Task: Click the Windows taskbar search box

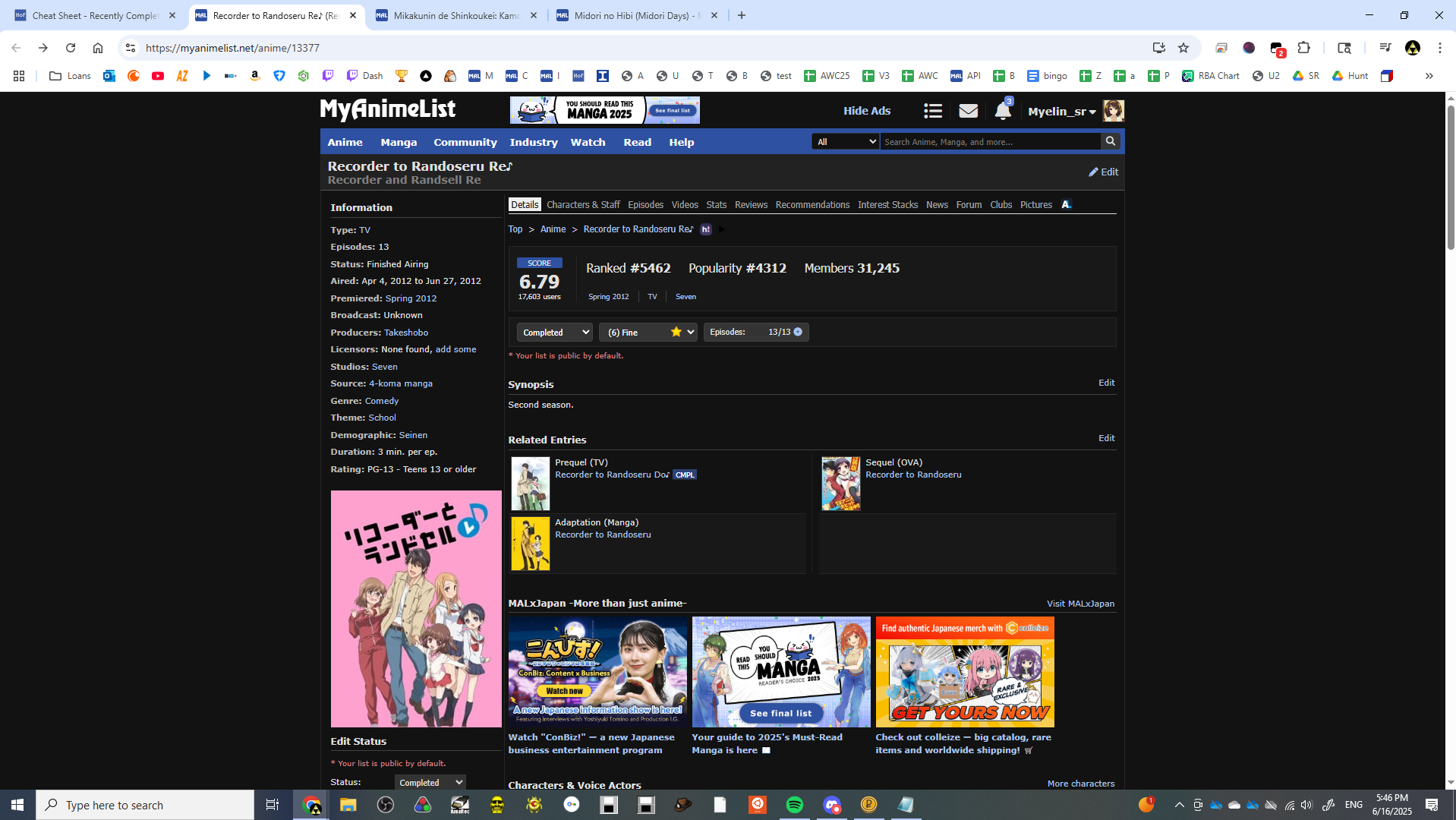Action: 145,805
